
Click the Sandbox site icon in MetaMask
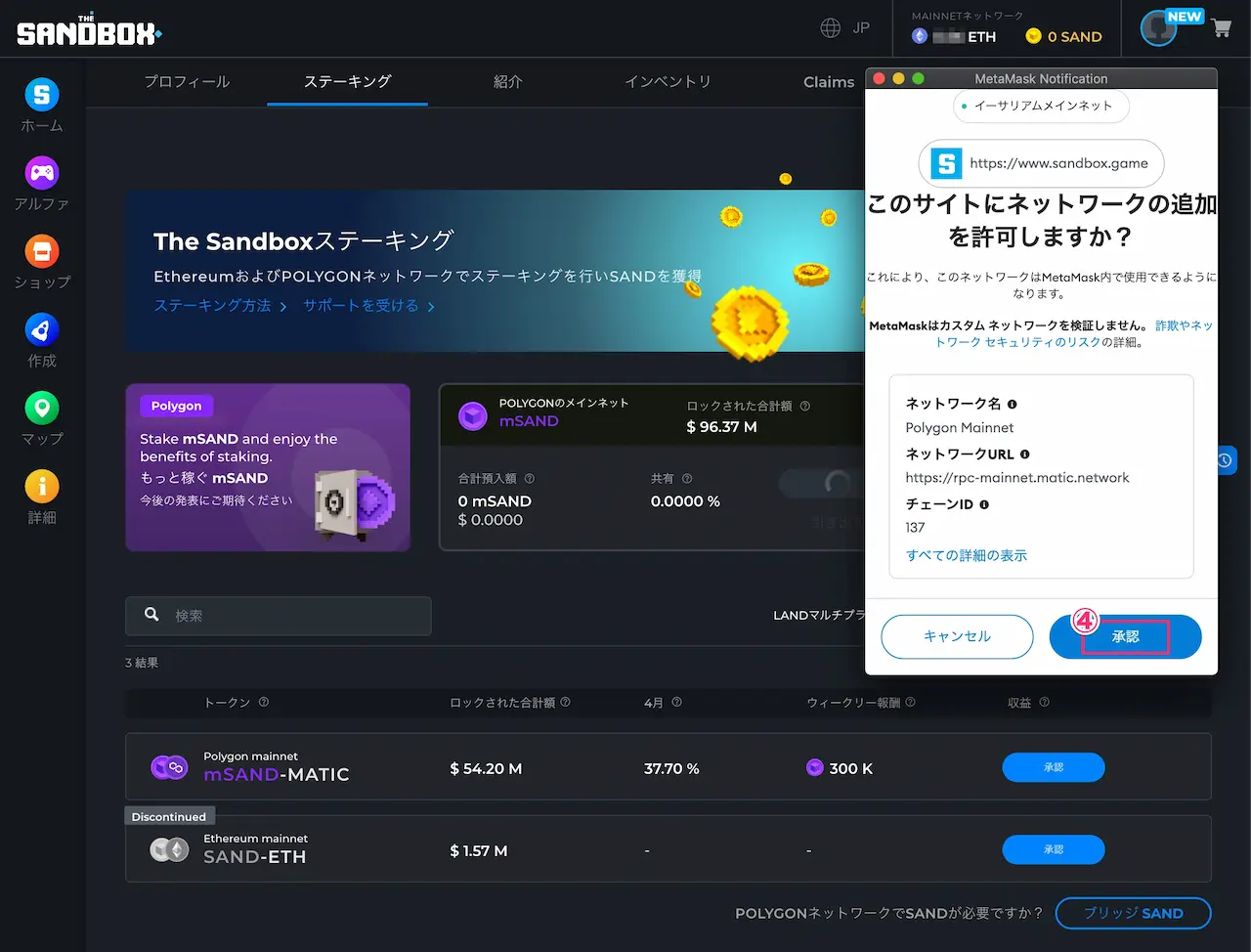pos(945,163)
